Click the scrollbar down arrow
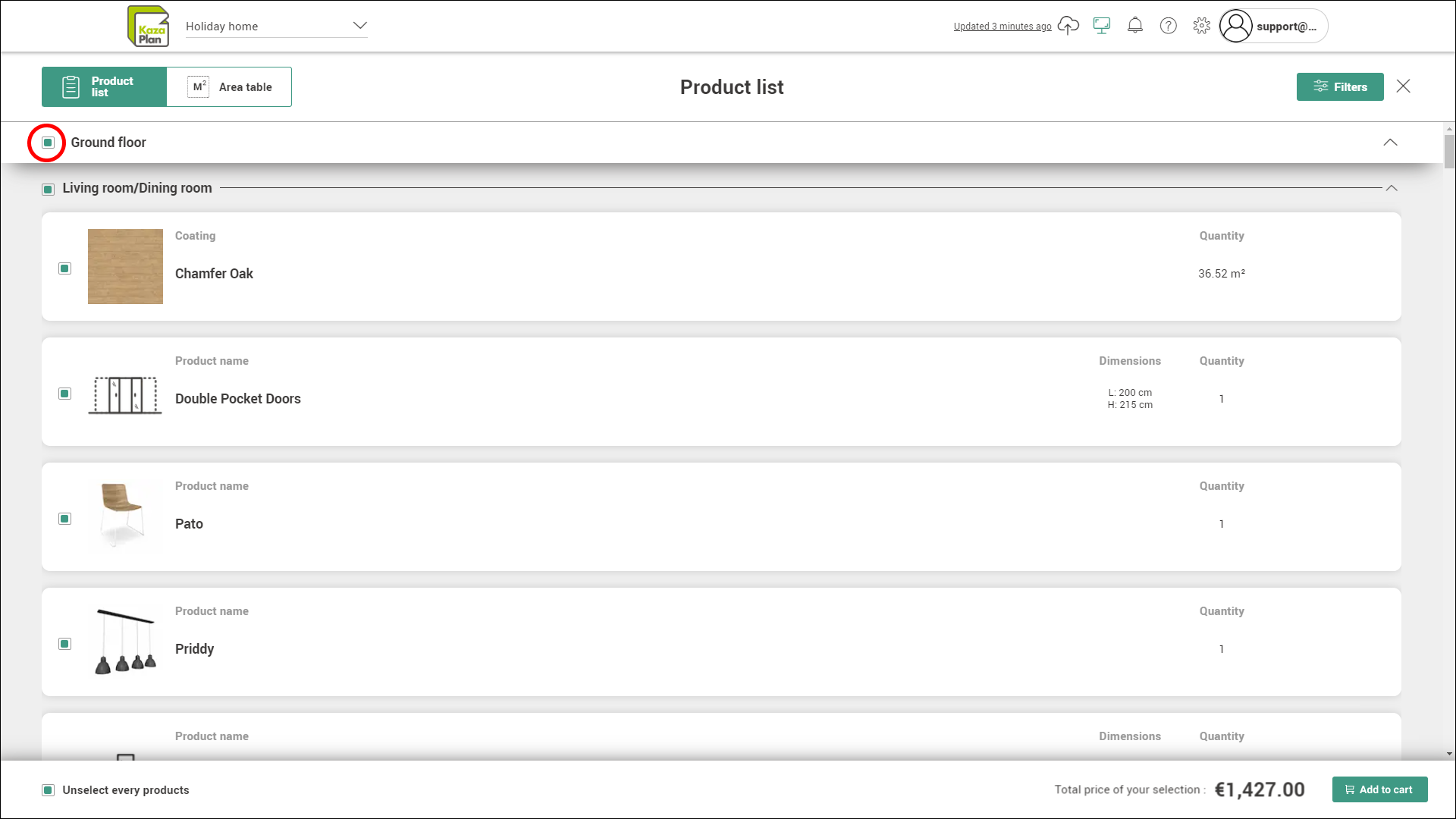1456x819 pixels. pyautogui.click(x=1449, y=754)
